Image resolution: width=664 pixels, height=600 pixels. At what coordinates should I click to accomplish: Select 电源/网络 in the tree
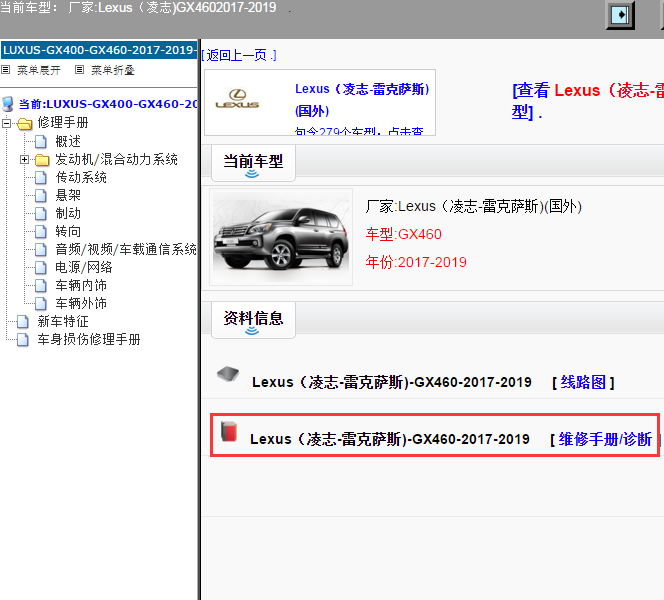coord(84,268)
